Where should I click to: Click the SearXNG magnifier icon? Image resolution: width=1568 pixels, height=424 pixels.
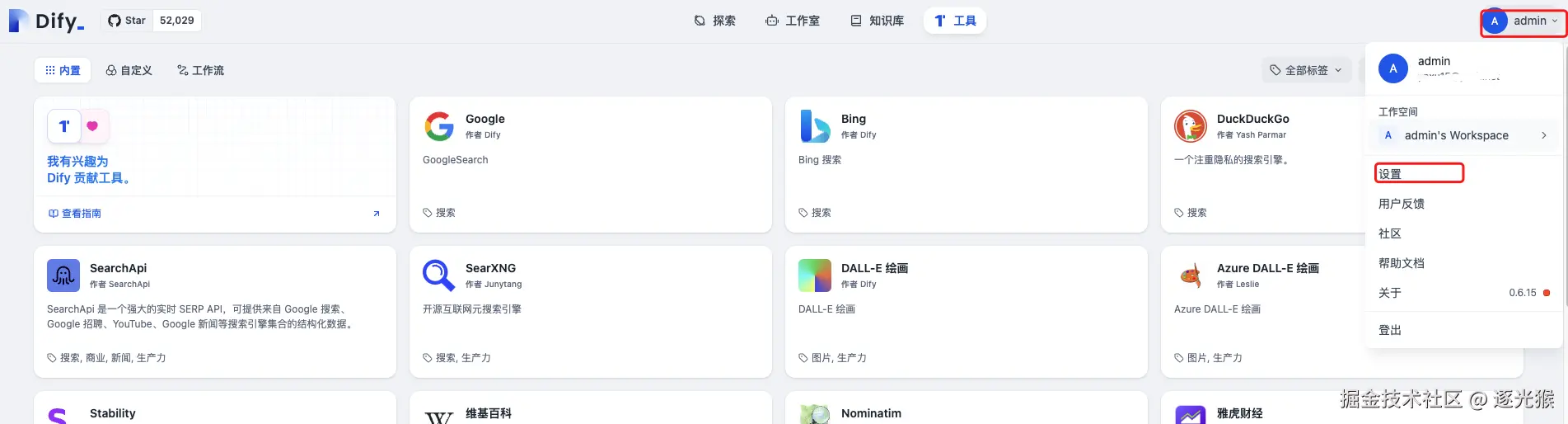pos(439,276)
